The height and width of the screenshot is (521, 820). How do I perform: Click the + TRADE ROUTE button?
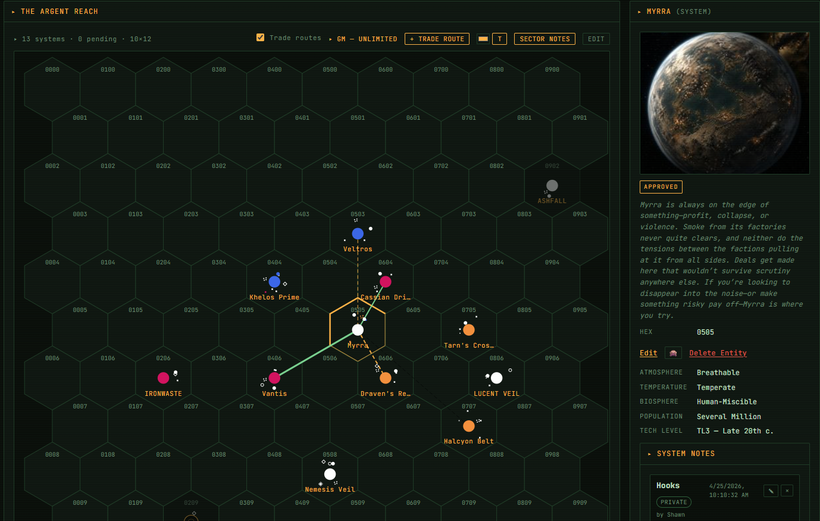pos(437,39)
